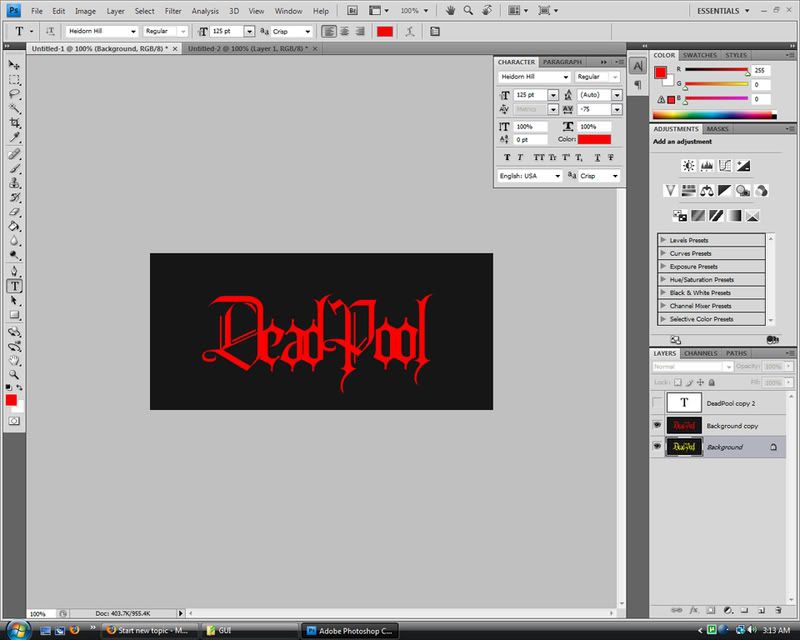
Task: Select the Paint Bucket tool
Action: tap(14, 226)
